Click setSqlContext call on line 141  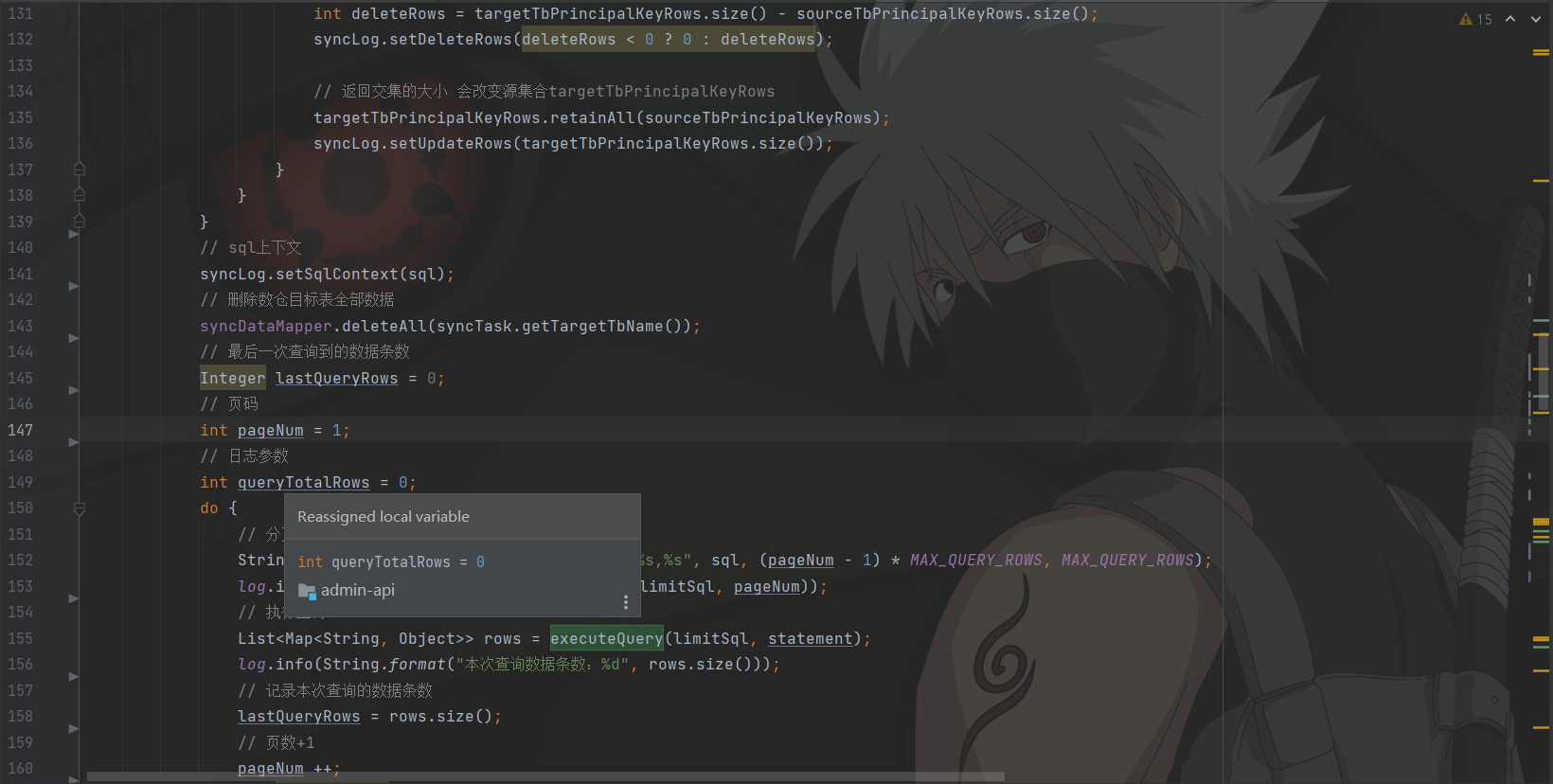tap(337, 274)
